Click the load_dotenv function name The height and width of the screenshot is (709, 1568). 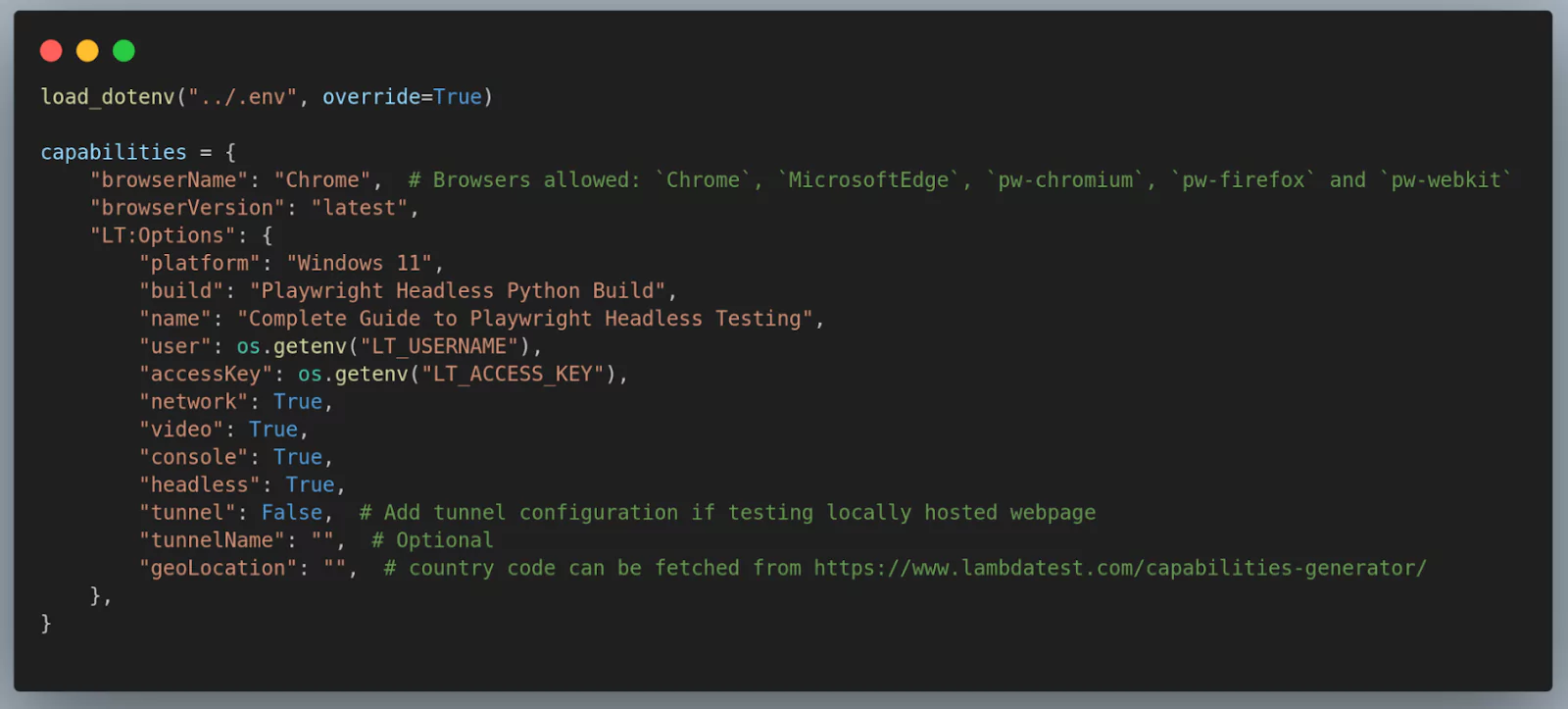tap(107, 97)
